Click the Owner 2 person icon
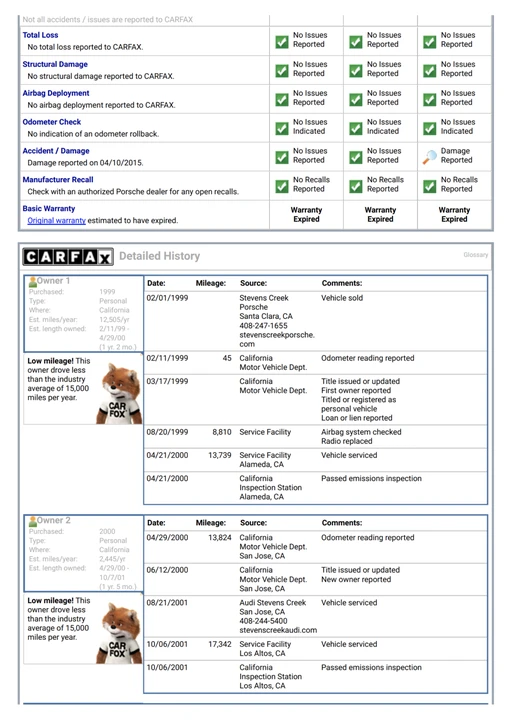Image resolution: width=515 pixels, height=720 pixels. (33, 521)
